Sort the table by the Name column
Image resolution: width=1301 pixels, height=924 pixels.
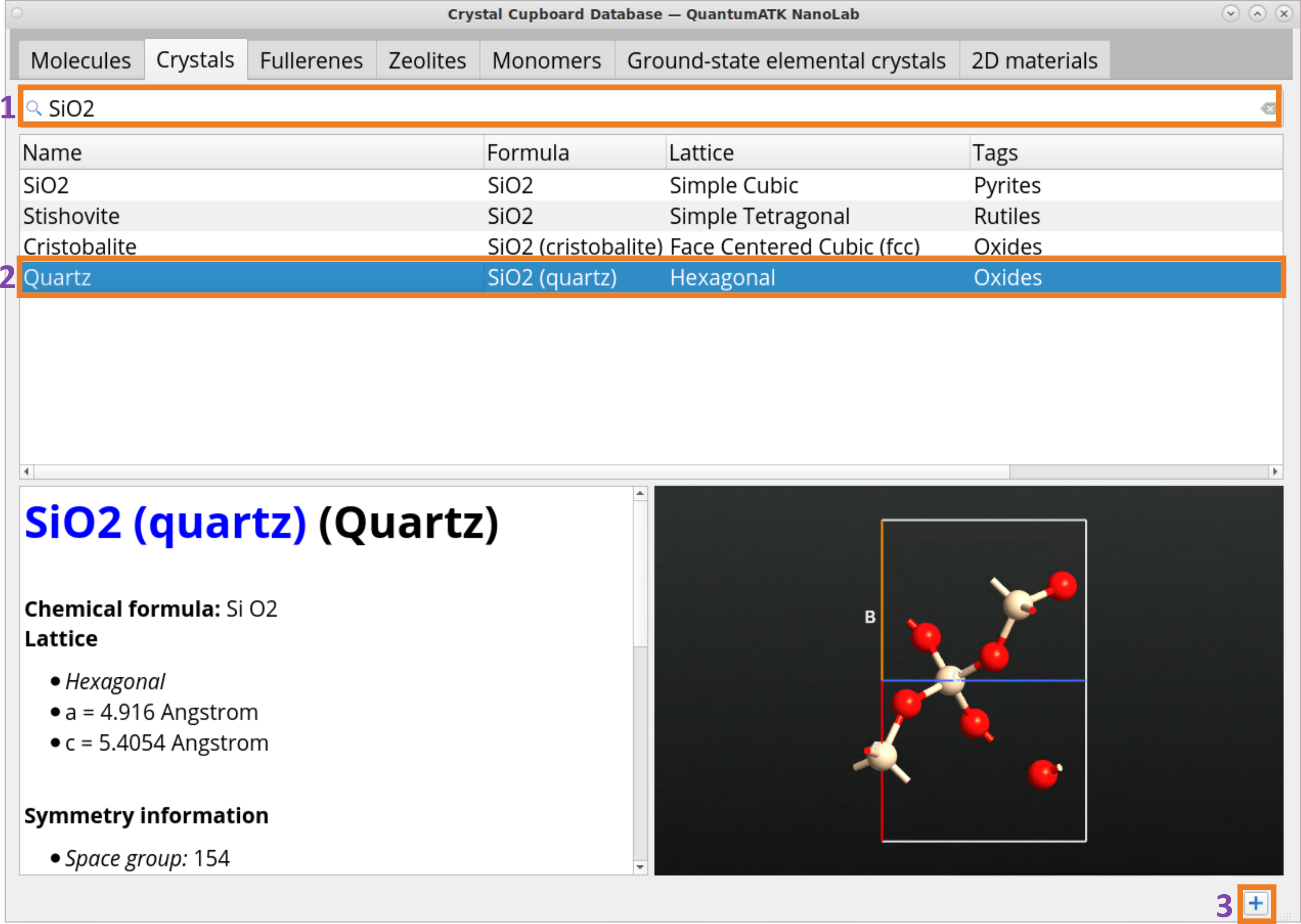pyautogui.click(x=252, y=153)
